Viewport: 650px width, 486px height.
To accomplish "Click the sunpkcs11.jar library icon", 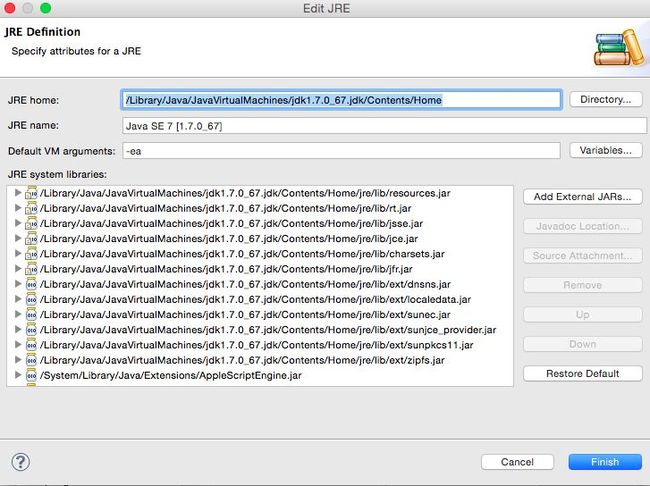I will click(31, 345).
